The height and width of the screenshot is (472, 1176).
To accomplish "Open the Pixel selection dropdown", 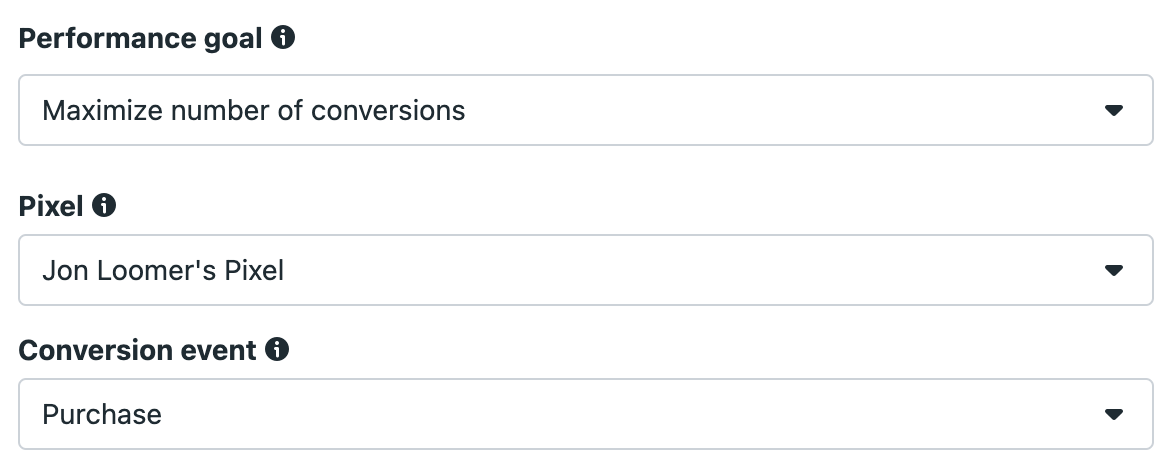I will pyautogui.click(x=586, y=270).
